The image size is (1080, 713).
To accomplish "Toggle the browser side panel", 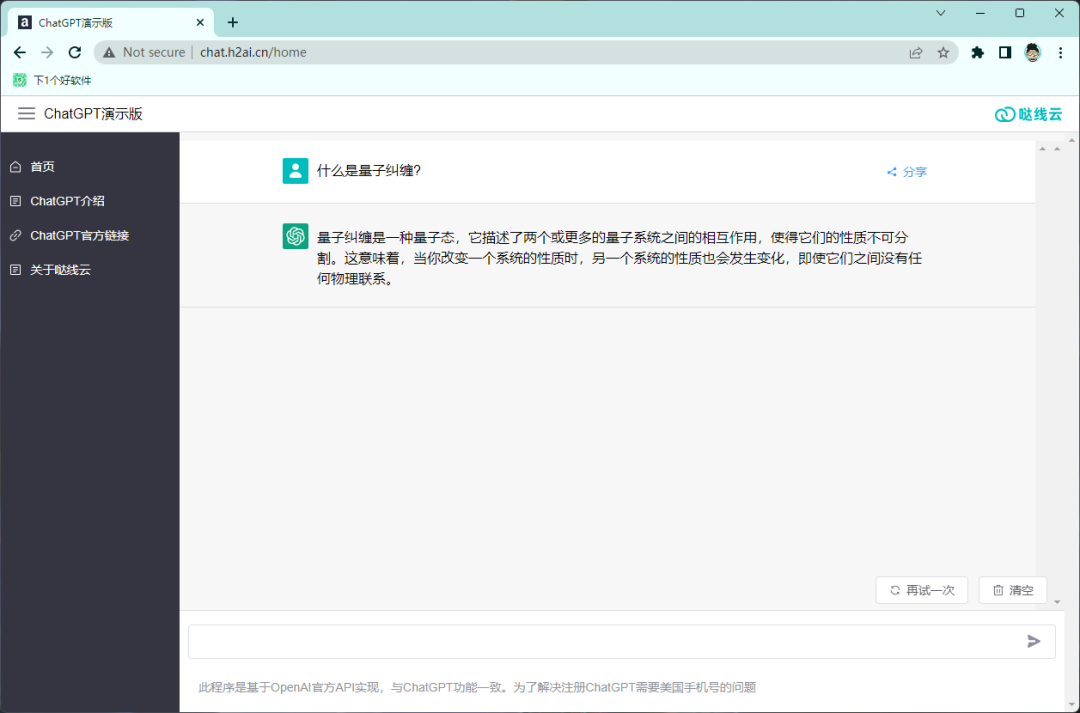I will tap(1005, 53).
